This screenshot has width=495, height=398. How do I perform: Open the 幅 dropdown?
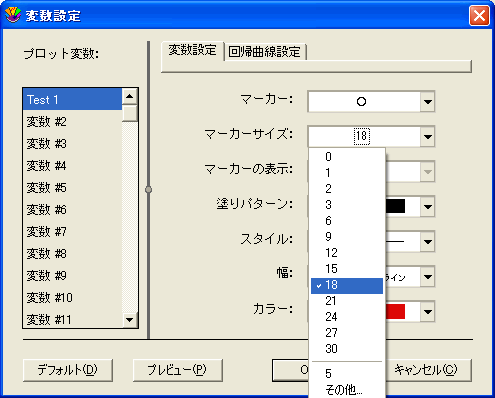pos(427,277)
